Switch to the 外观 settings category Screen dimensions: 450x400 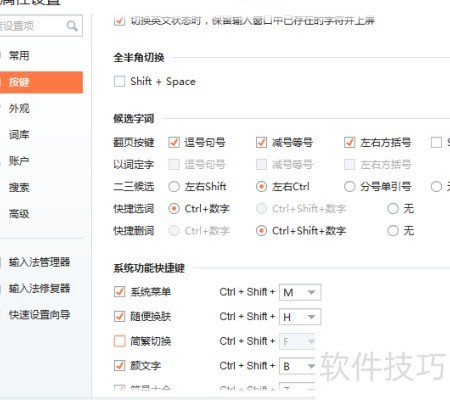[x=19, y=108]
